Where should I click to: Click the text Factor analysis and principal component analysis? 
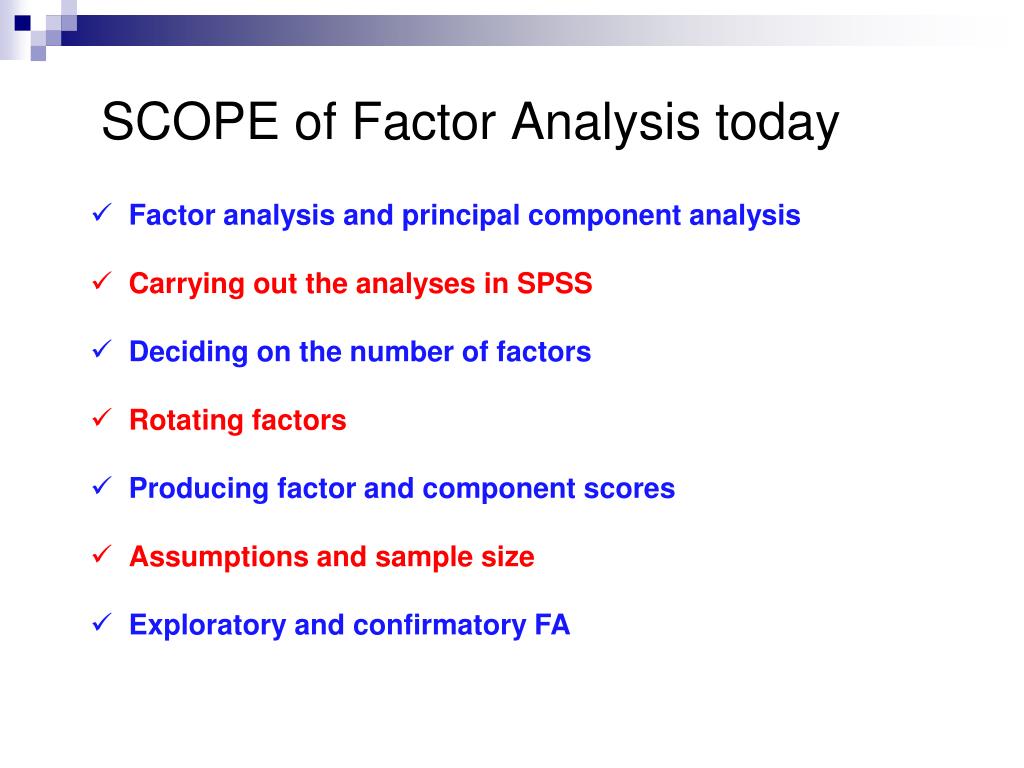point(464,216)
